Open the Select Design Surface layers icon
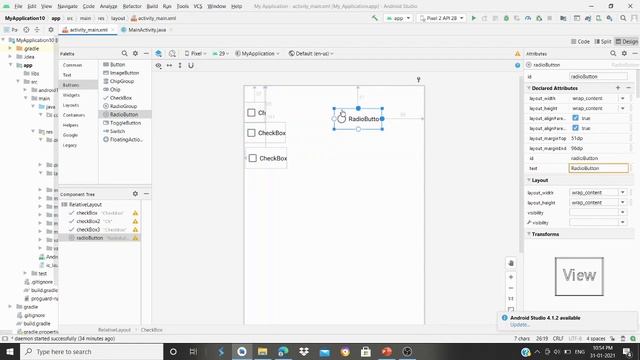This screenshot has height=360, width=640. tap(159, 53)
